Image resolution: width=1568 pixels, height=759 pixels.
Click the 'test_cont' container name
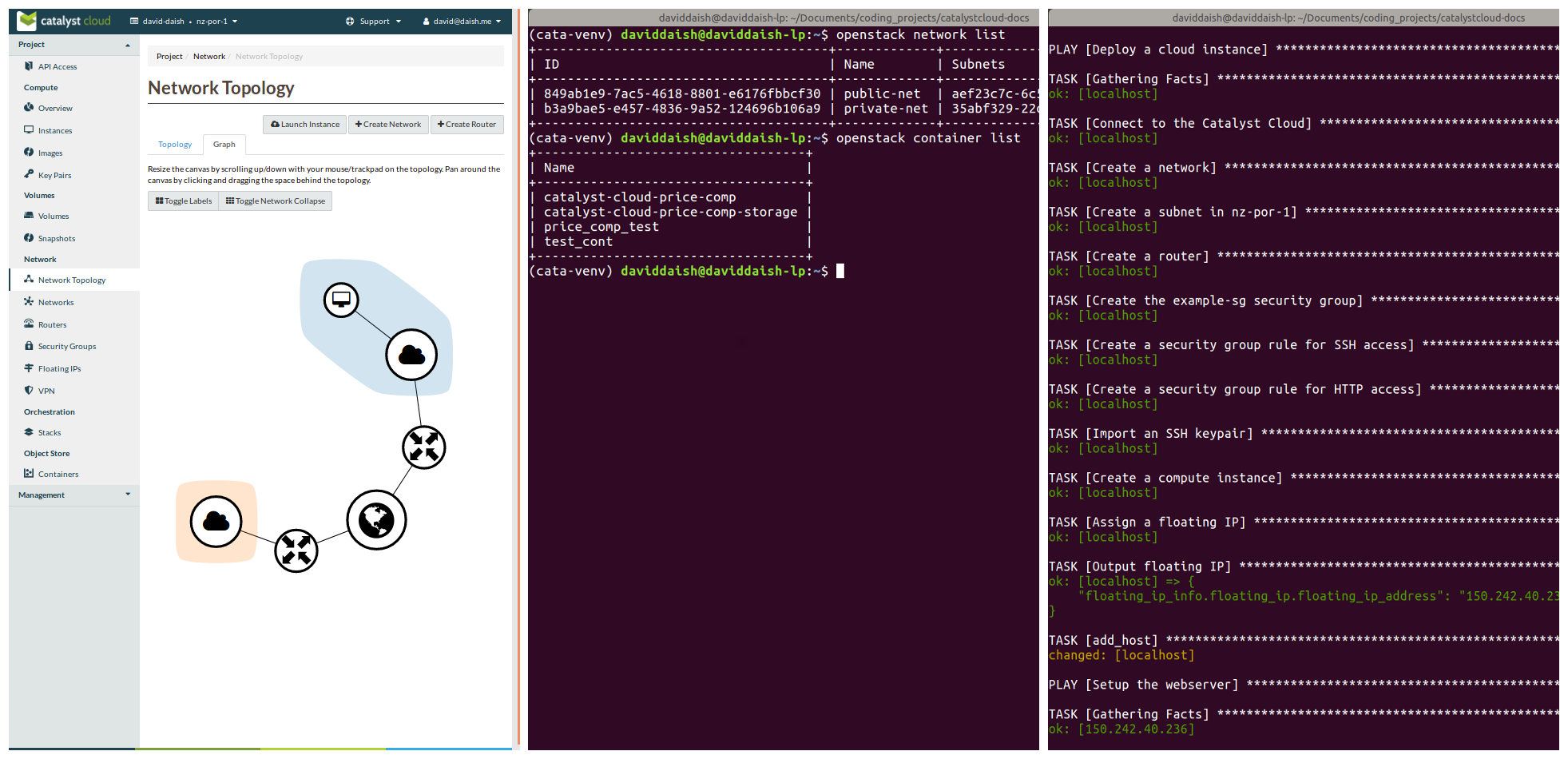point(578,242)
